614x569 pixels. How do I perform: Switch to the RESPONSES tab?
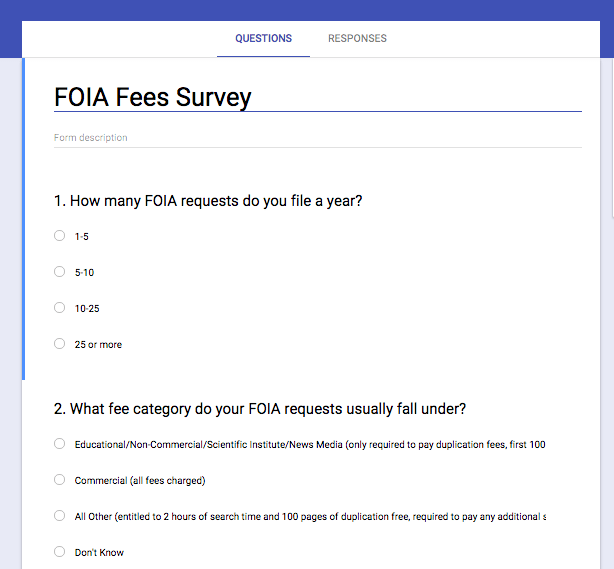(357, 39)
